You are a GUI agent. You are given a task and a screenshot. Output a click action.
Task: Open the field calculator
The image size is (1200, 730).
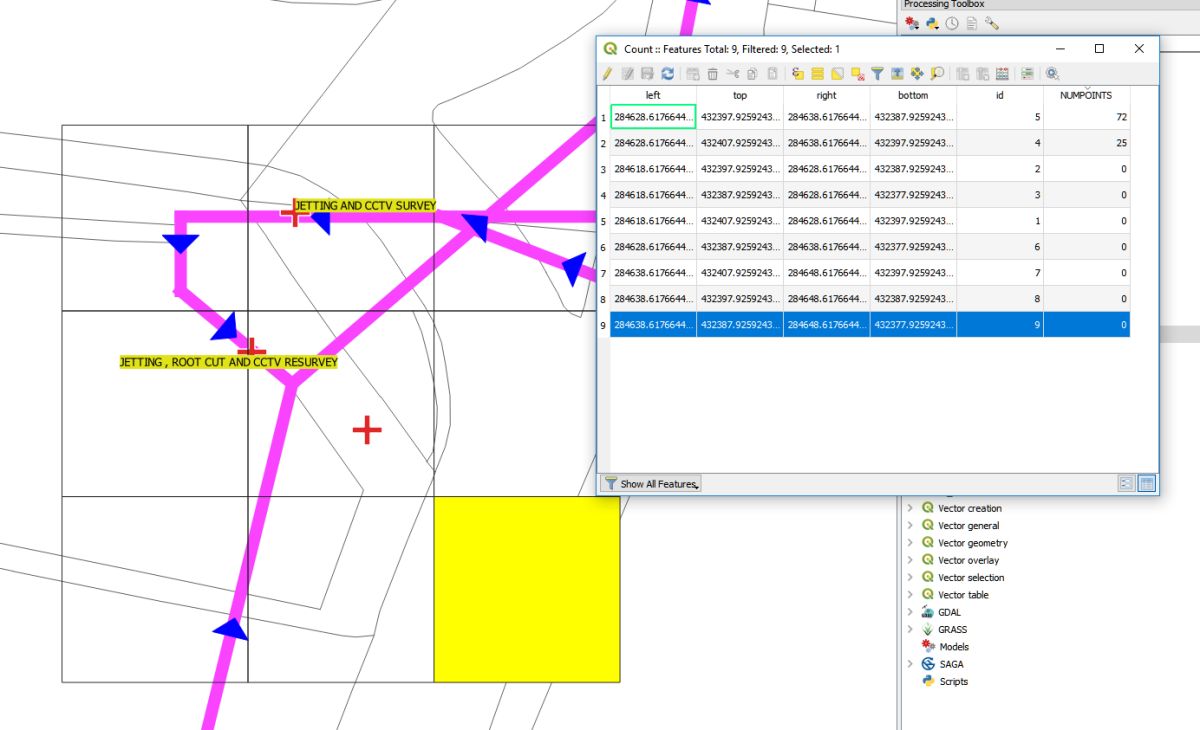coord(1002,73)
